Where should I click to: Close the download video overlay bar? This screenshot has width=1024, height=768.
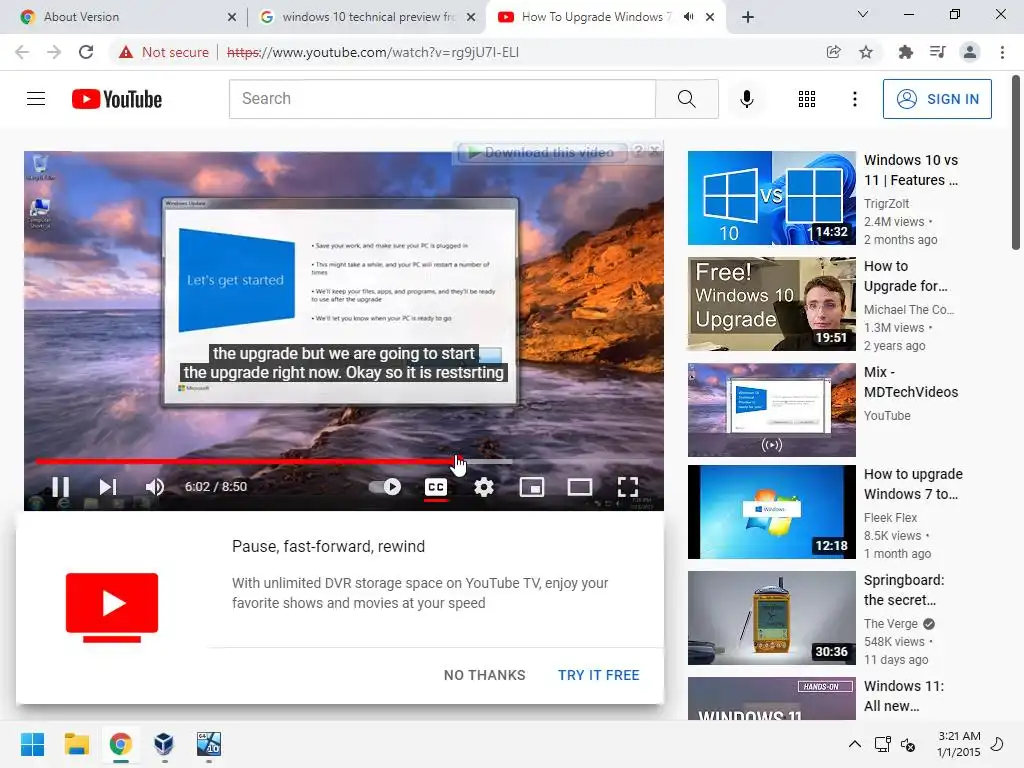[654, 151]
